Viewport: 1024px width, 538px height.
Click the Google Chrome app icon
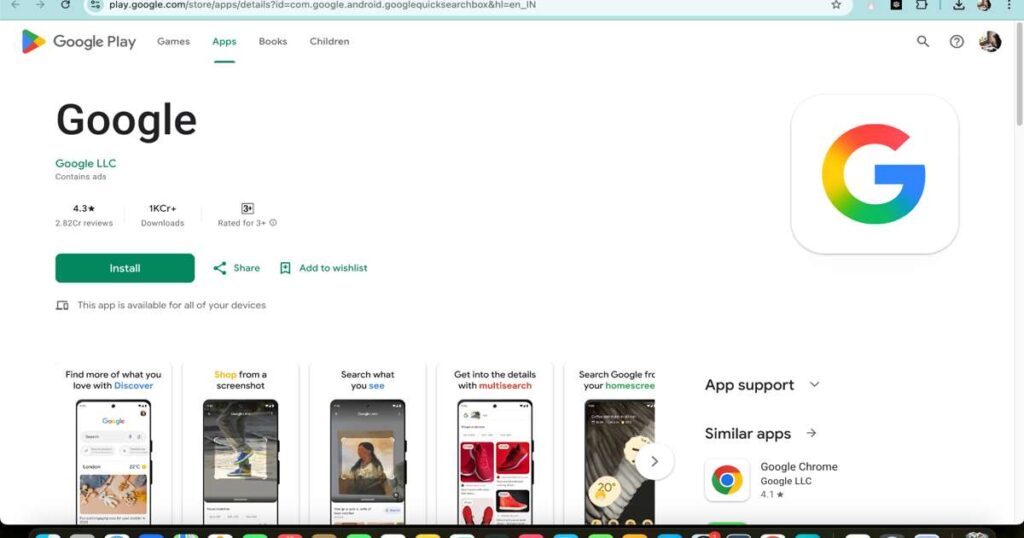pos(727,480)
